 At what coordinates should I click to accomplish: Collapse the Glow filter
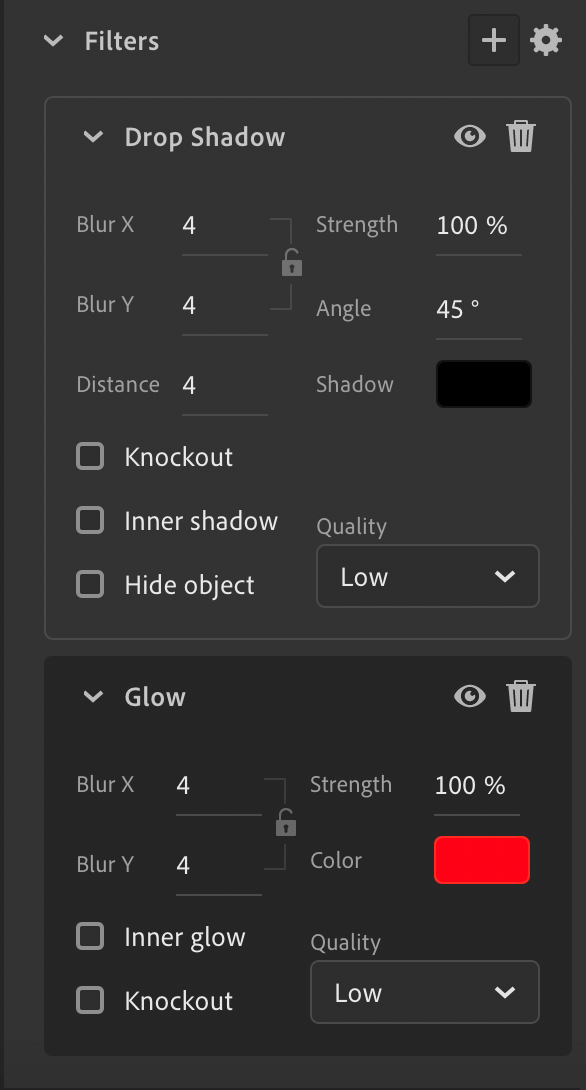click(x=93, y=697)
